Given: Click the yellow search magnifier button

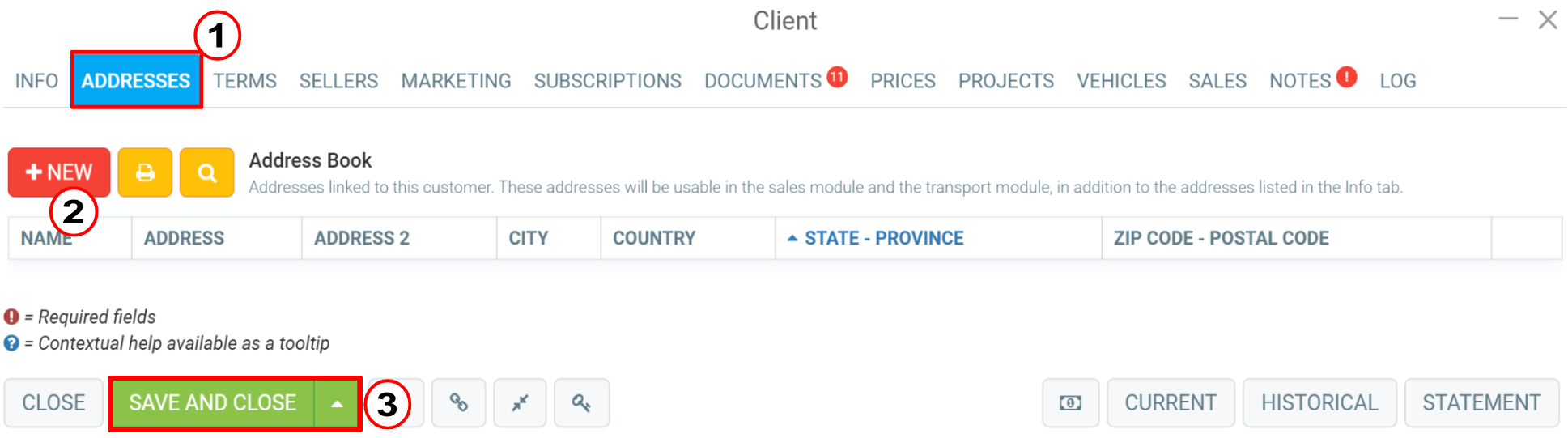Looking at the screenshot, I should (x=207, y=172).
